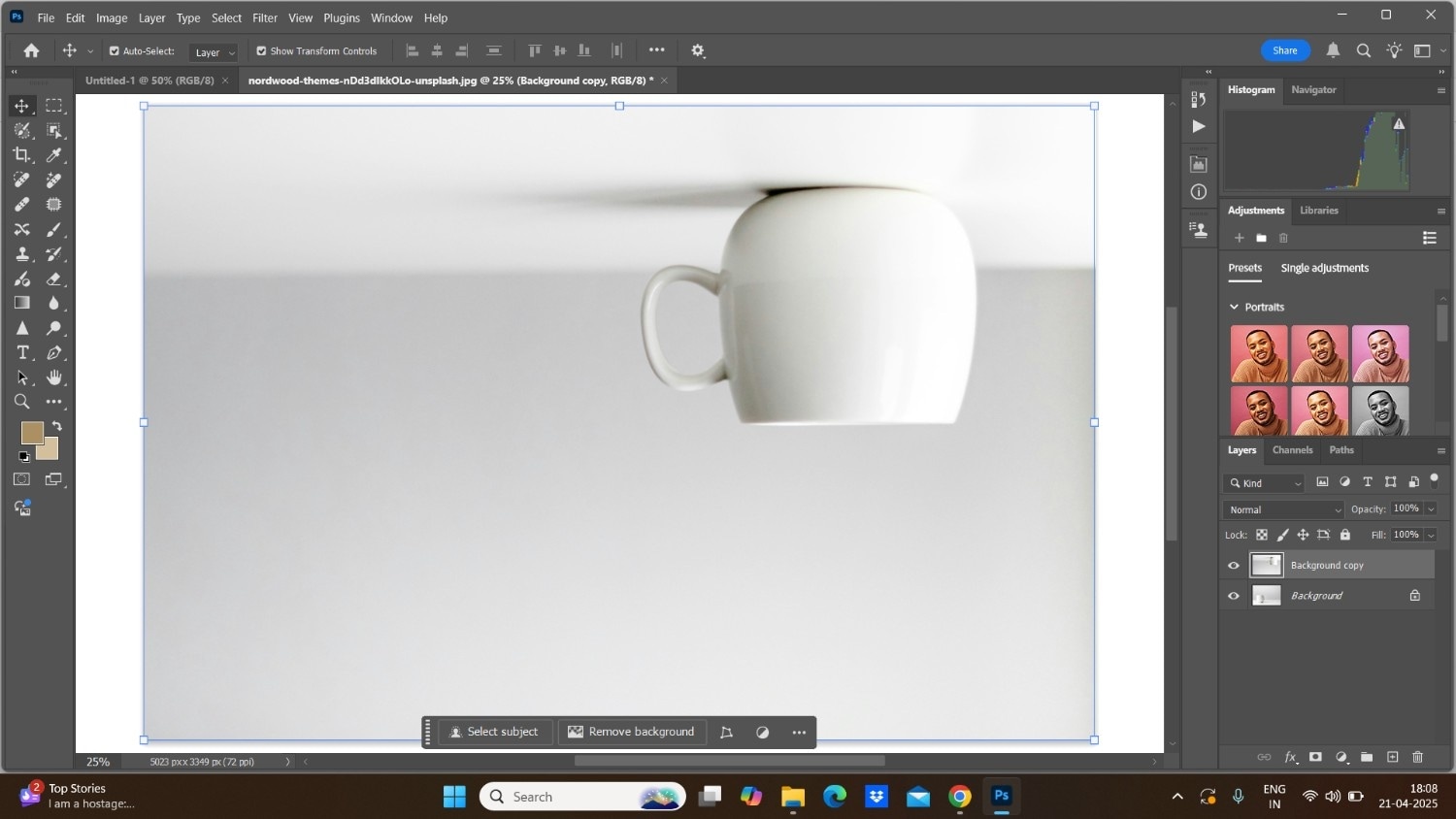
Task: Set the foreground color swatch
Action: 31,433
